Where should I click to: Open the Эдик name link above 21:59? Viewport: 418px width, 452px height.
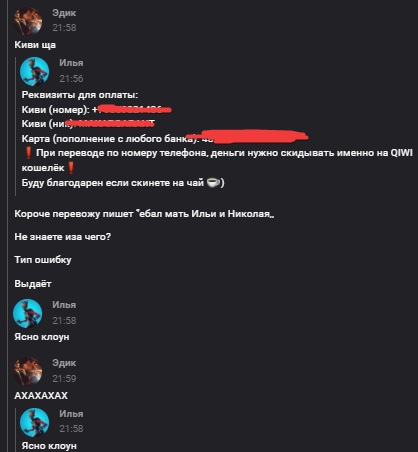(x=64, y=363)
